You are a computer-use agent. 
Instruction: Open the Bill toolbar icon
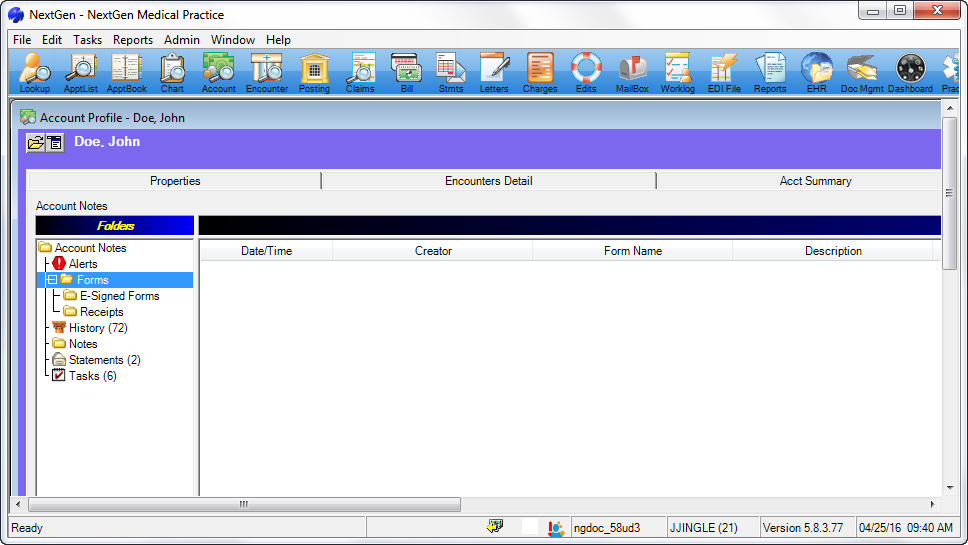tap(406, 73)
